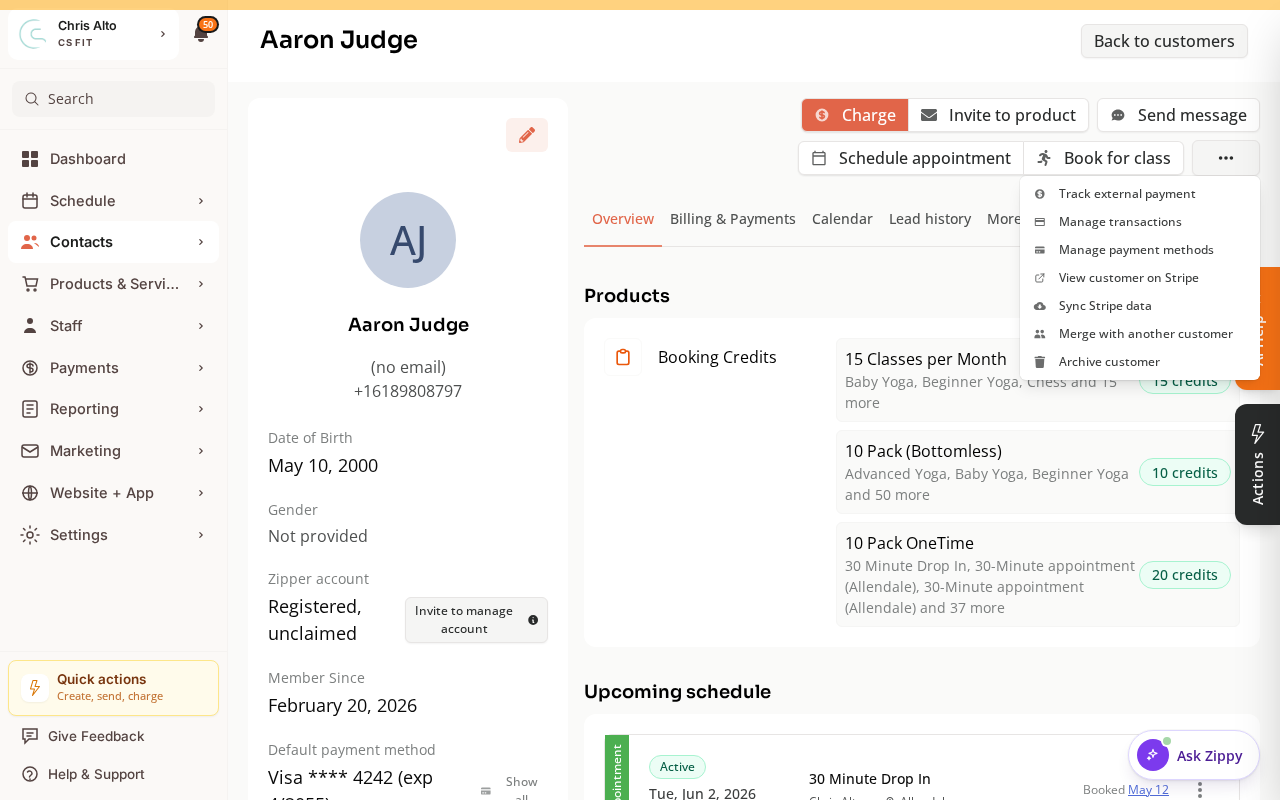Click the search magnifier icon
1280x800 pixels.
32,99
